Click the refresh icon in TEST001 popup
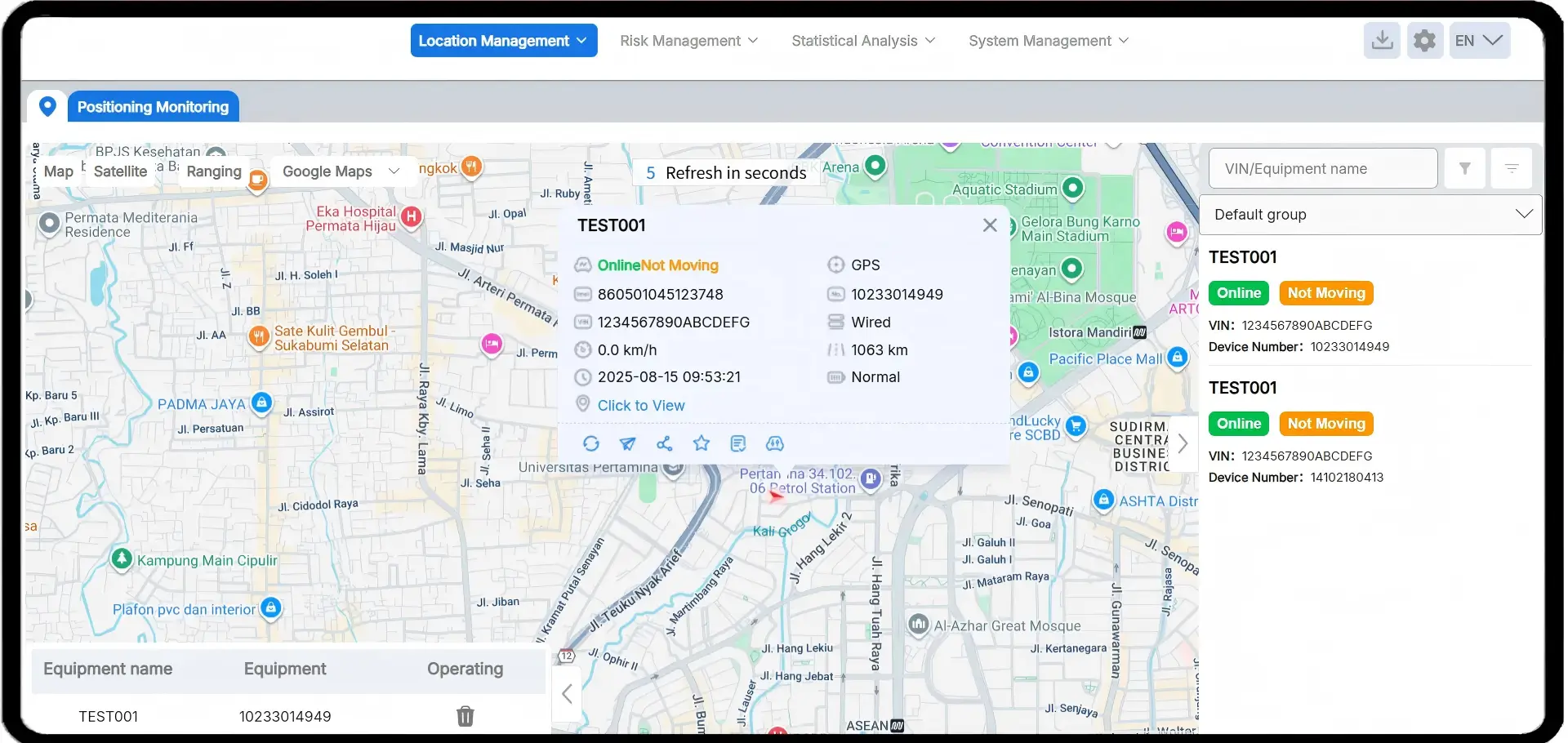Viewport: 1568px width, 743px height. [591, 443]
